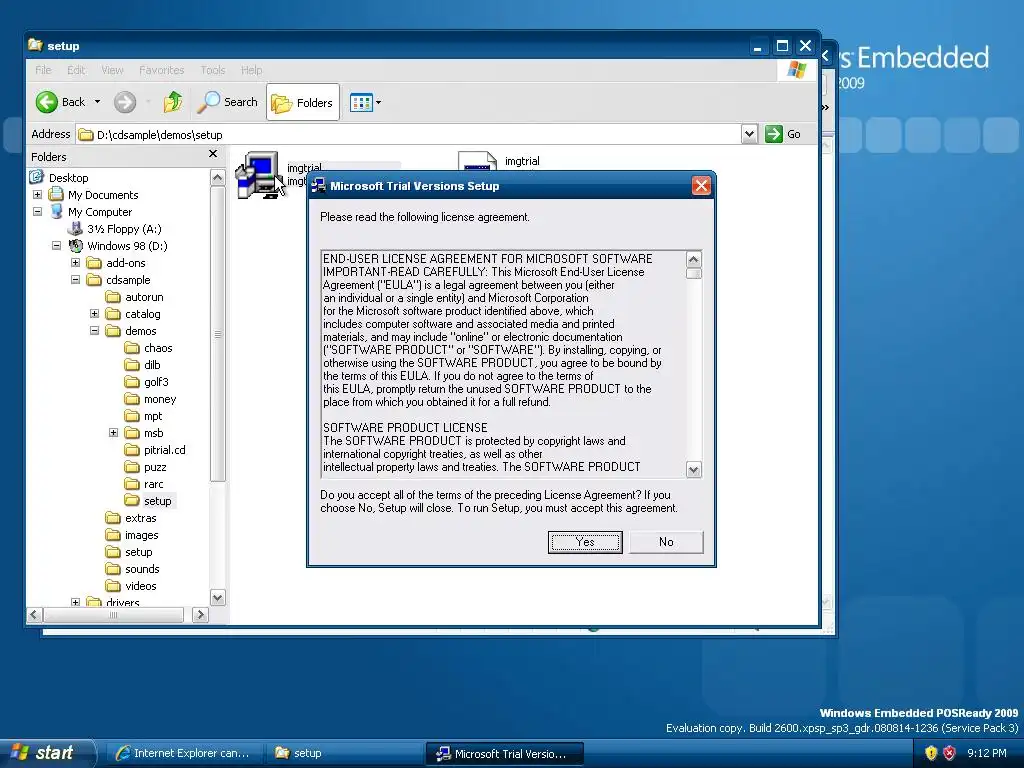Open the rarc folder

(153, 483)
